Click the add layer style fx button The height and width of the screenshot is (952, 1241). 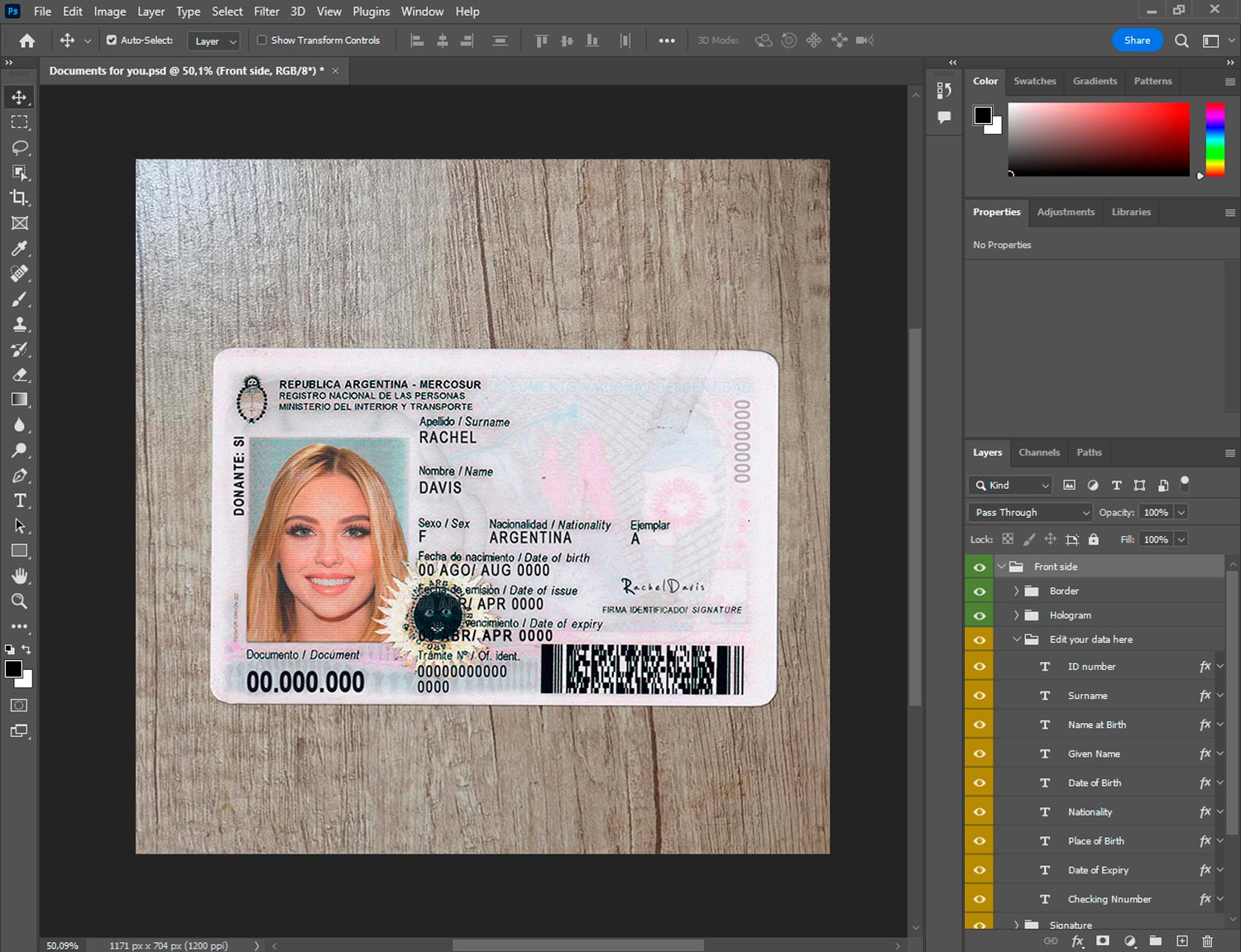[1077, 941]
